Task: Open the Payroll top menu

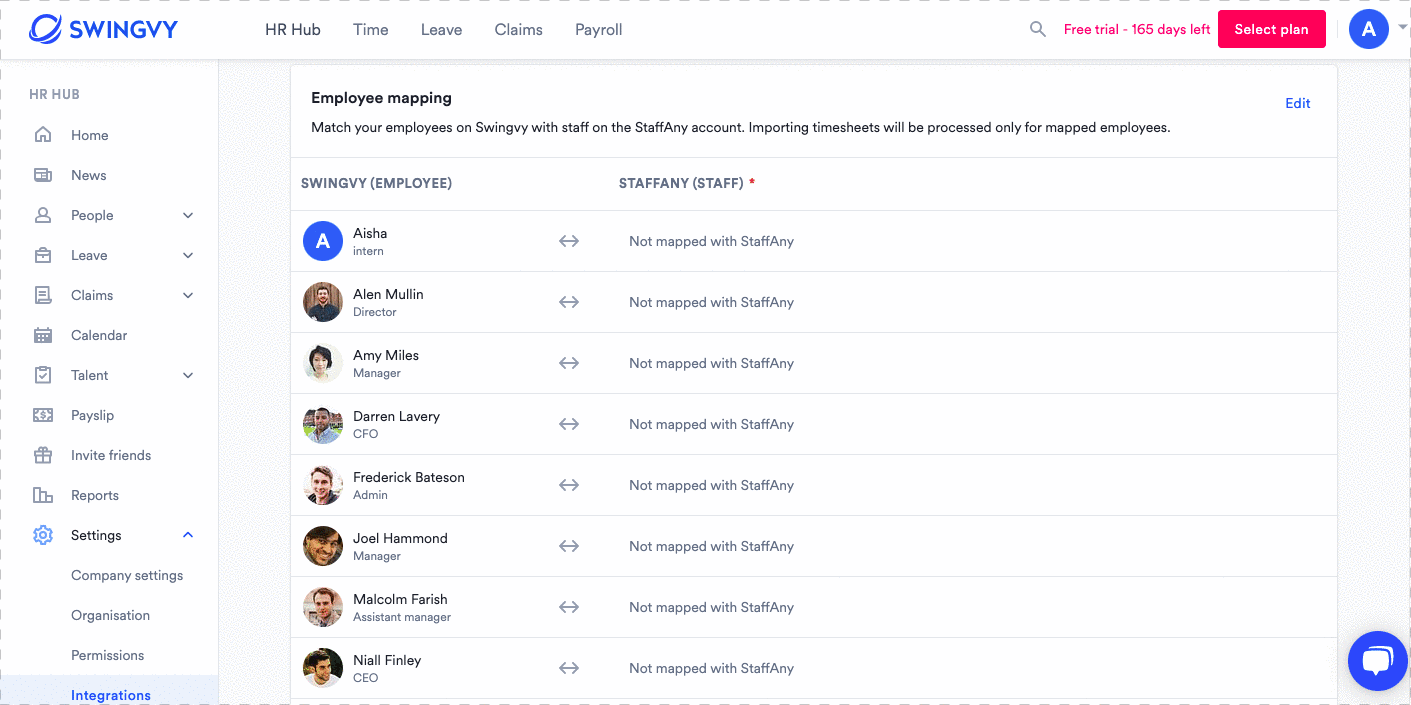Action: tap(599, 29)
